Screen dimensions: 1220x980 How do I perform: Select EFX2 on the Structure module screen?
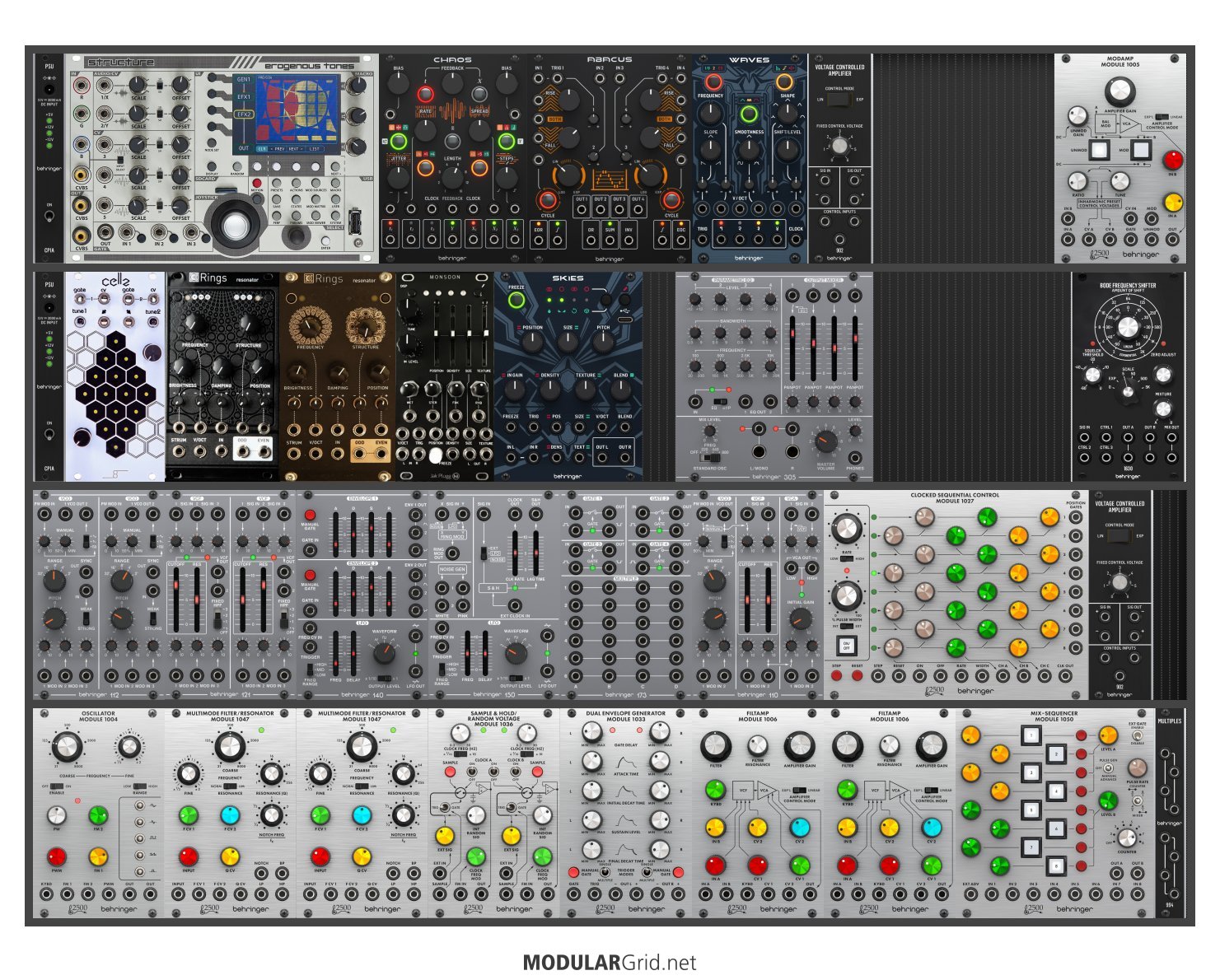pyautogui.click(x=244, y=114)
